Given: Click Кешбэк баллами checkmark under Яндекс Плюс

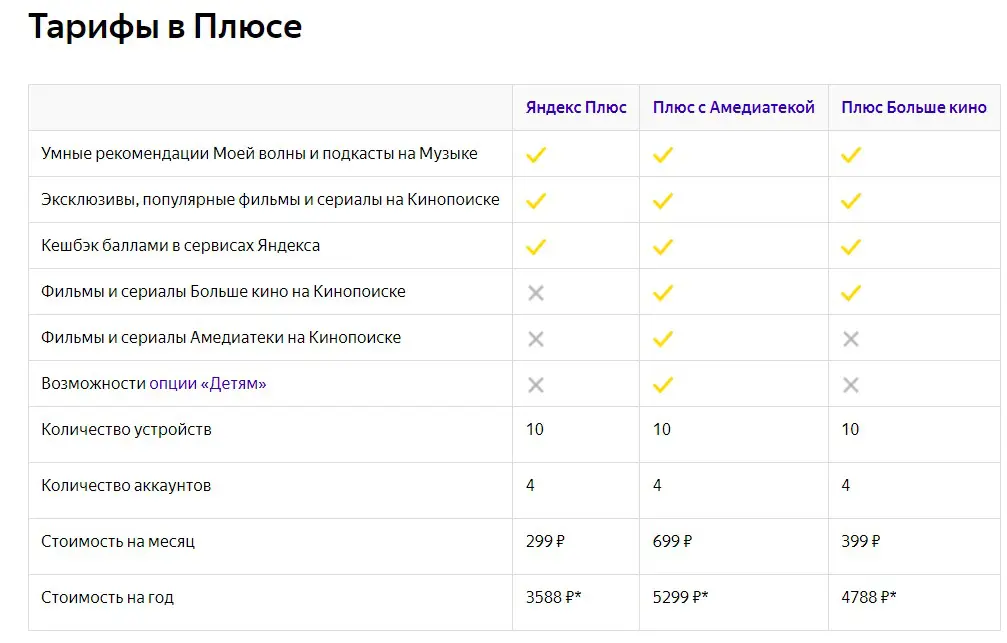Looking at the screenshot, I should (536, 247).
